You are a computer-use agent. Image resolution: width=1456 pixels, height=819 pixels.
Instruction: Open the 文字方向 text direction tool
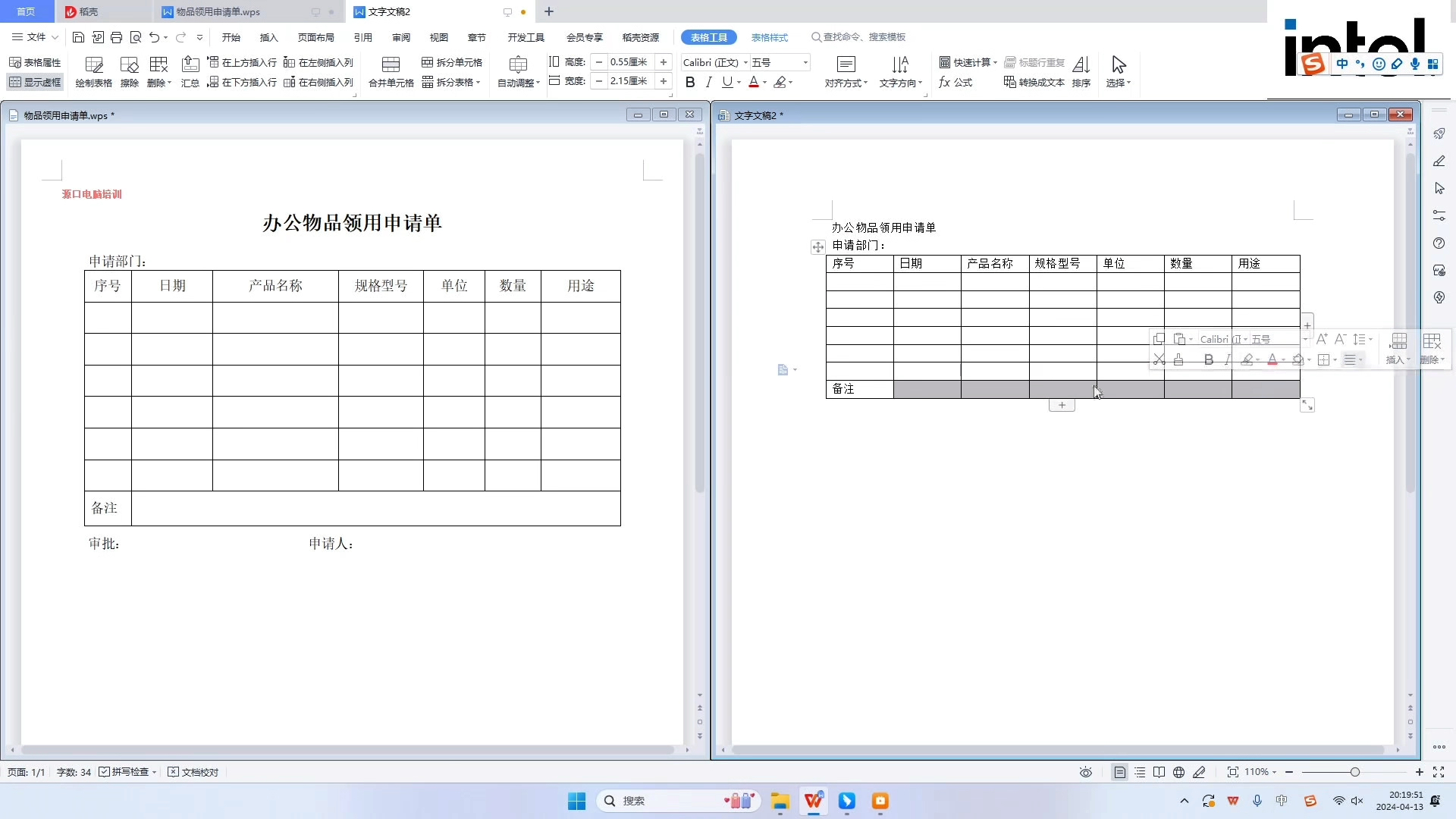(x=900, y=72)
